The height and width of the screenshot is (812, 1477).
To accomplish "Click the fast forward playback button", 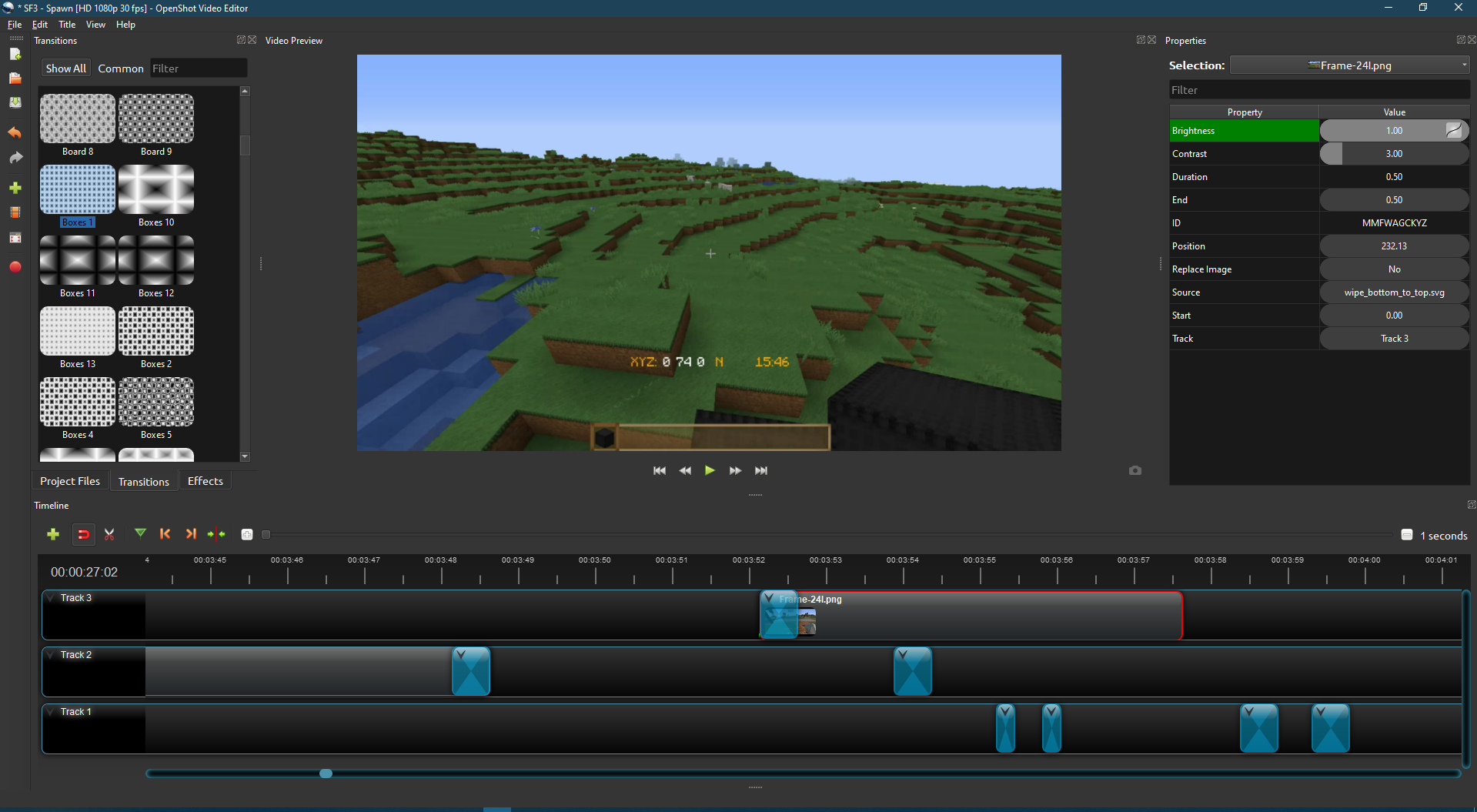I will [x=735, y=470].
